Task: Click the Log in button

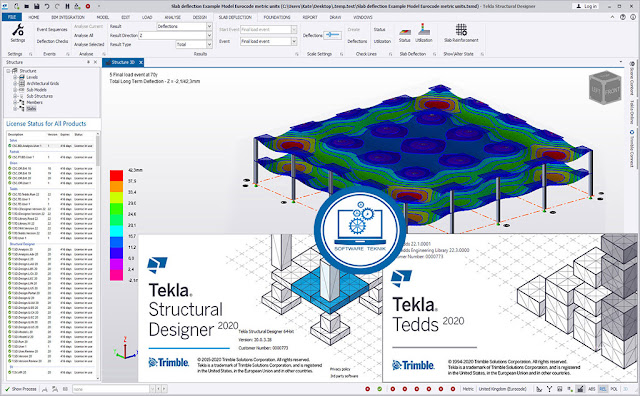Action: click(585, 6)
